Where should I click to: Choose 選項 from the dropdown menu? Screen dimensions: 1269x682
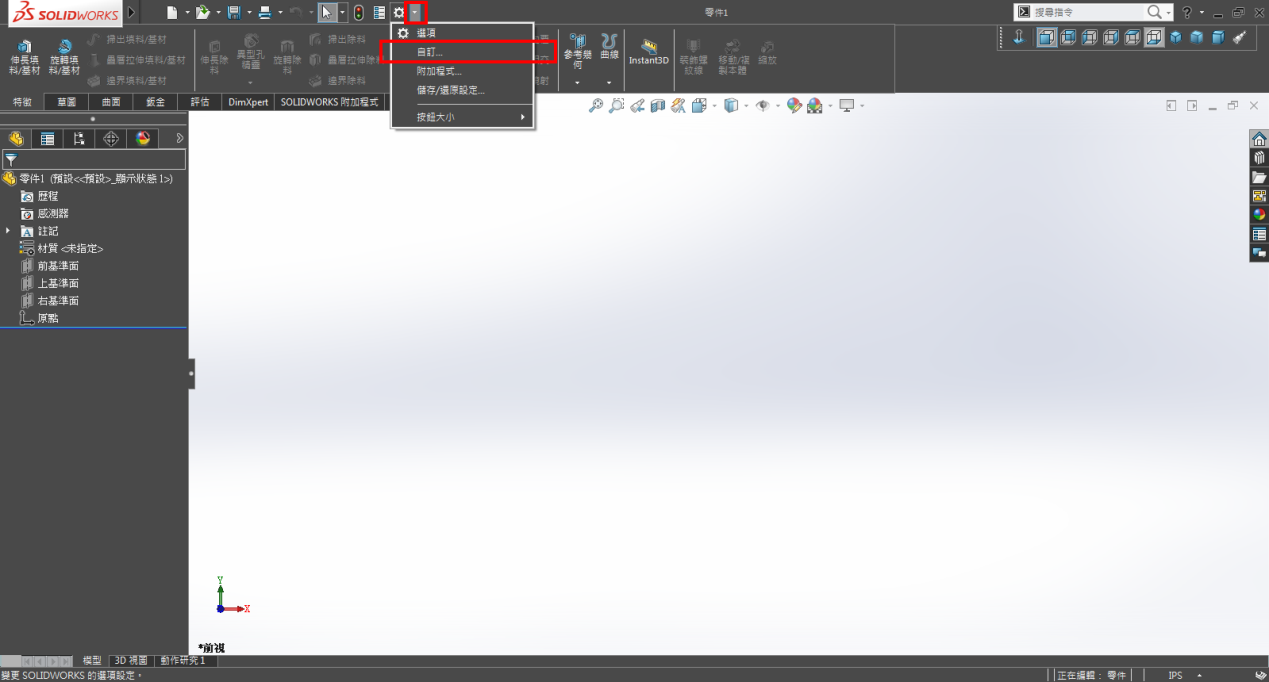(x=462, y=33)
